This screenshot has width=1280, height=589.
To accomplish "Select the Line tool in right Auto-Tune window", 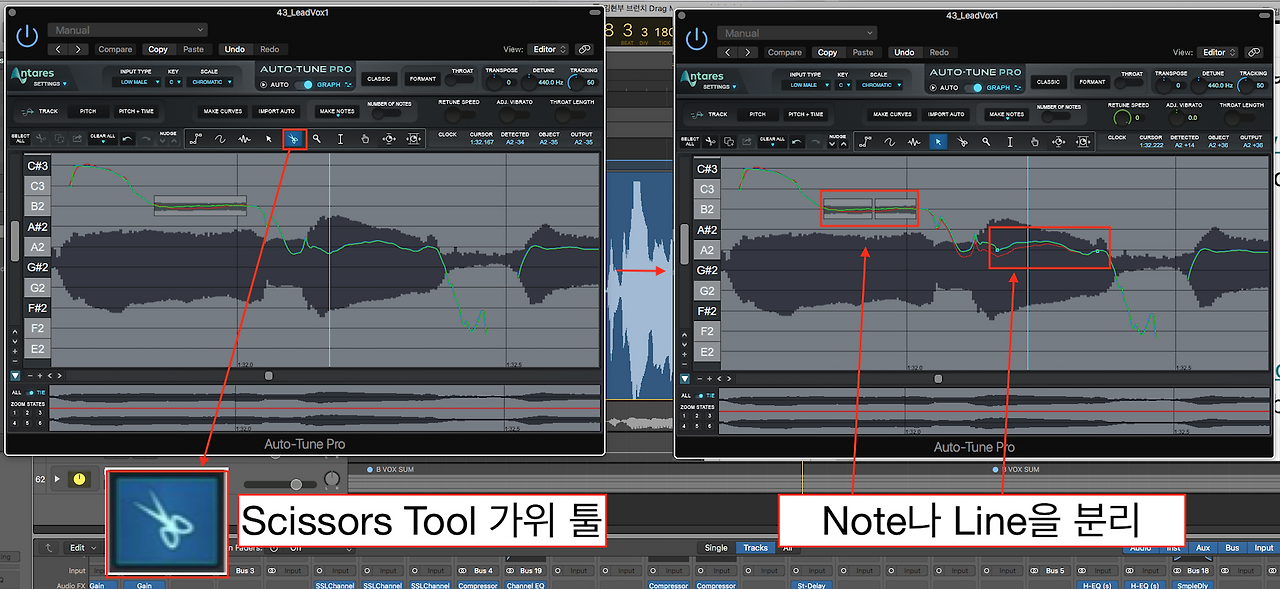I will click(x=866, y=142).
